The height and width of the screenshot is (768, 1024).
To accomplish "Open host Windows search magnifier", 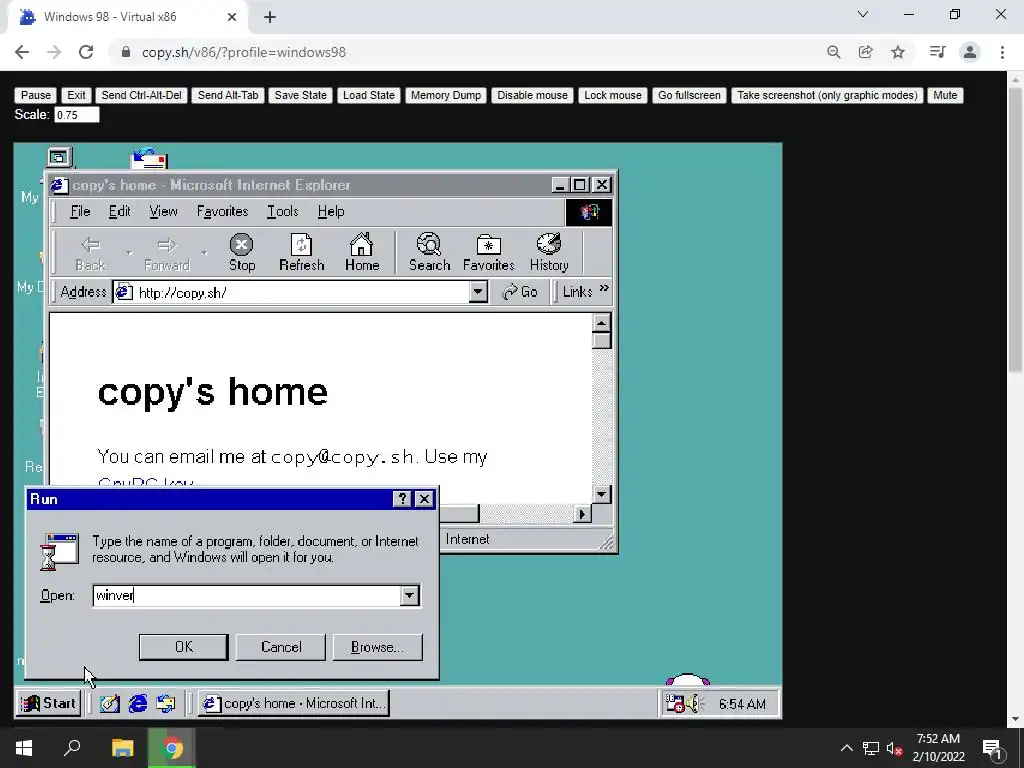I will [x=72, y=748].
